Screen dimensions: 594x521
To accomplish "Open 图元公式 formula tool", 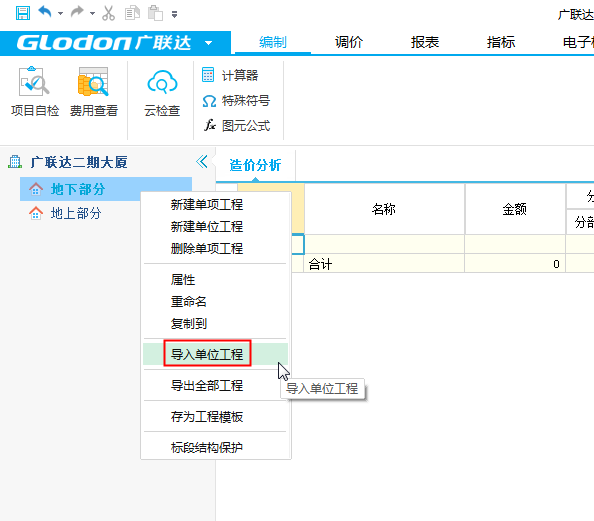I will click(236, 125).
